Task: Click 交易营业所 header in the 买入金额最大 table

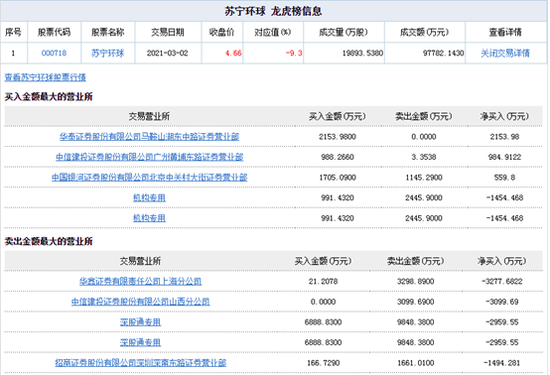Action: [x=149, y=116]
